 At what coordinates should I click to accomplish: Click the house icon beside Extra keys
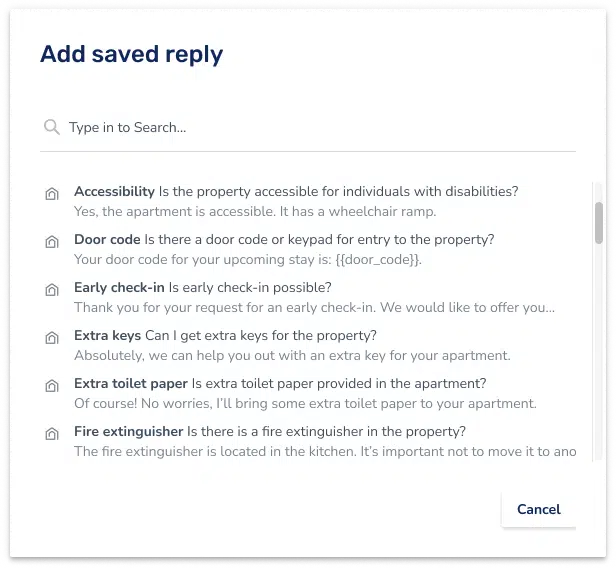tap(52, 337)
